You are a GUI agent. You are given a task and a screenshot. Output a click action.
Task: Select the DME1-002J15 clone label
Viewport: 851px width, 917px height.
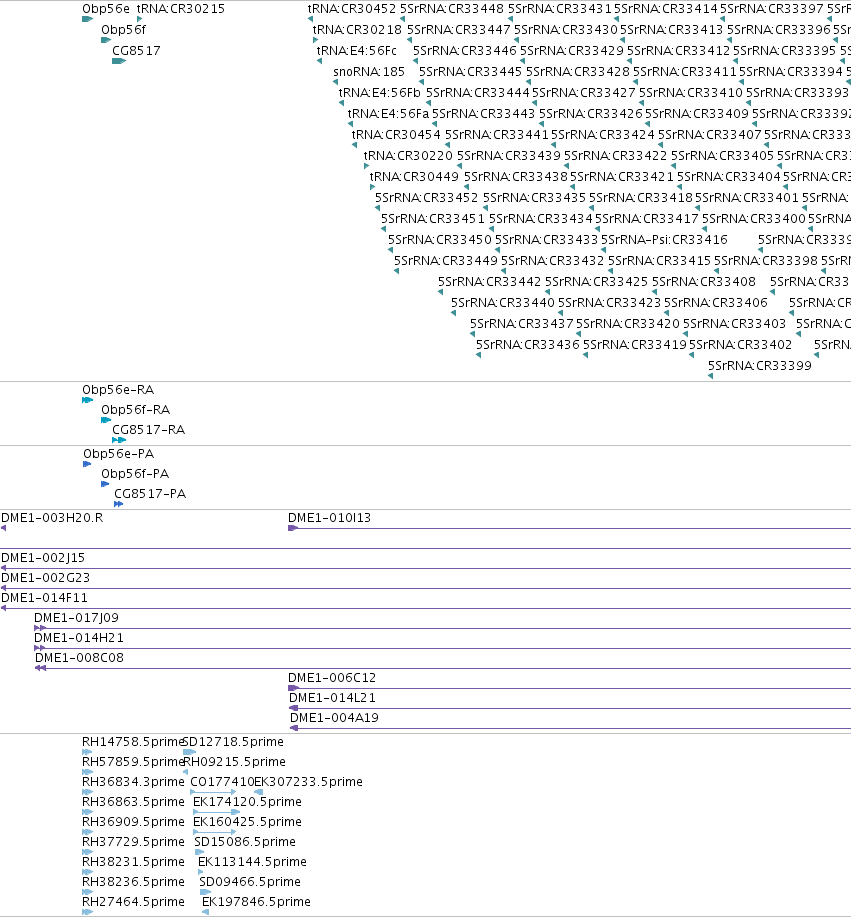[x=43, y=558]
